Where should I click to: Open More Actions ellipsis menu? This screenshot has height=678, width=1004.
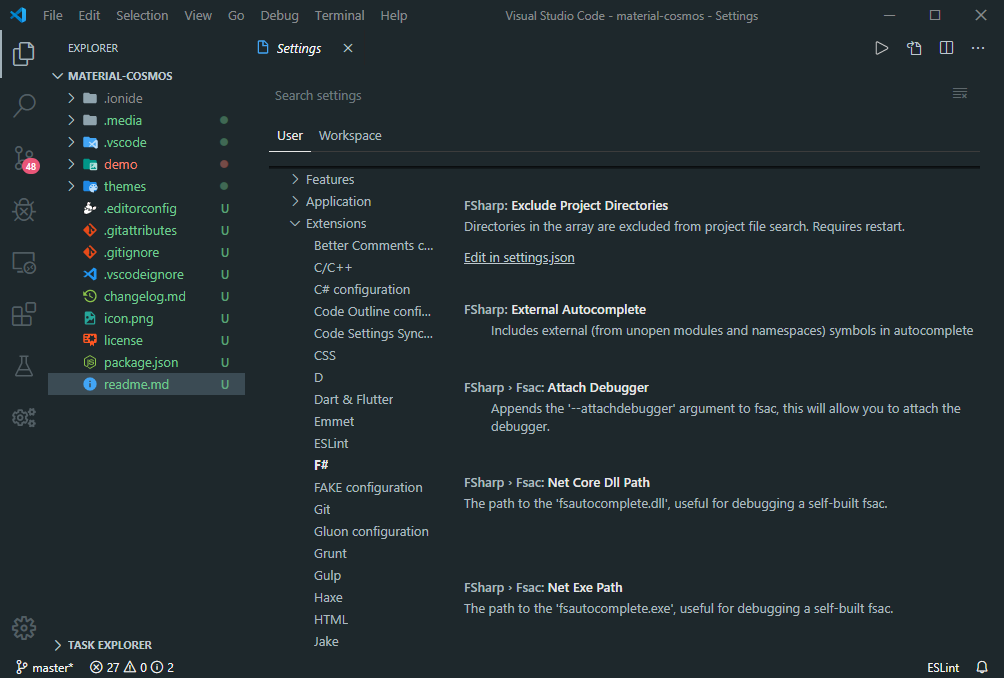tap(978, 48)
